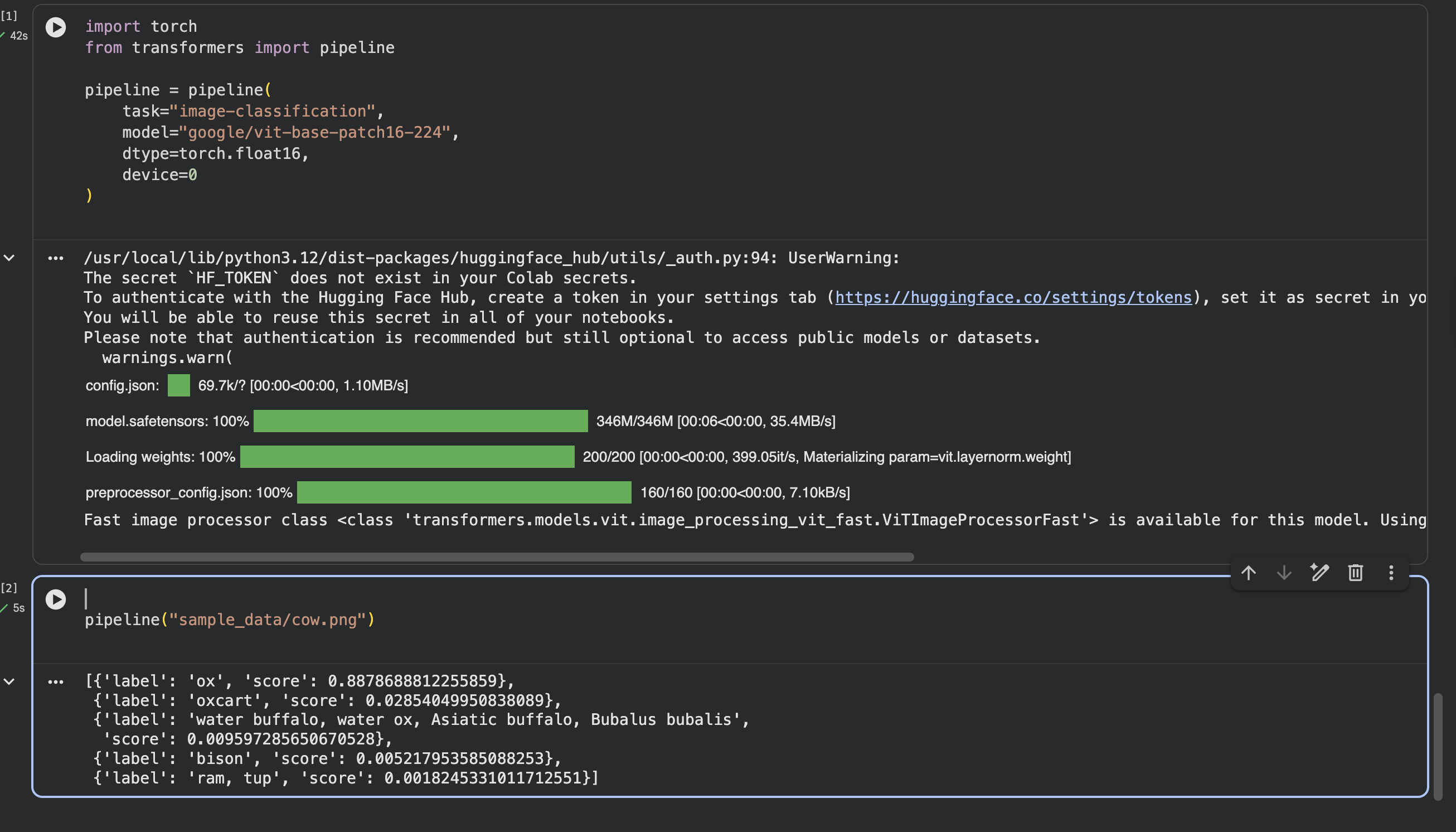Click the pipeline("sample_data/cow.png") code line
The width and height of the screenshot is (1456, 832).
230,620
